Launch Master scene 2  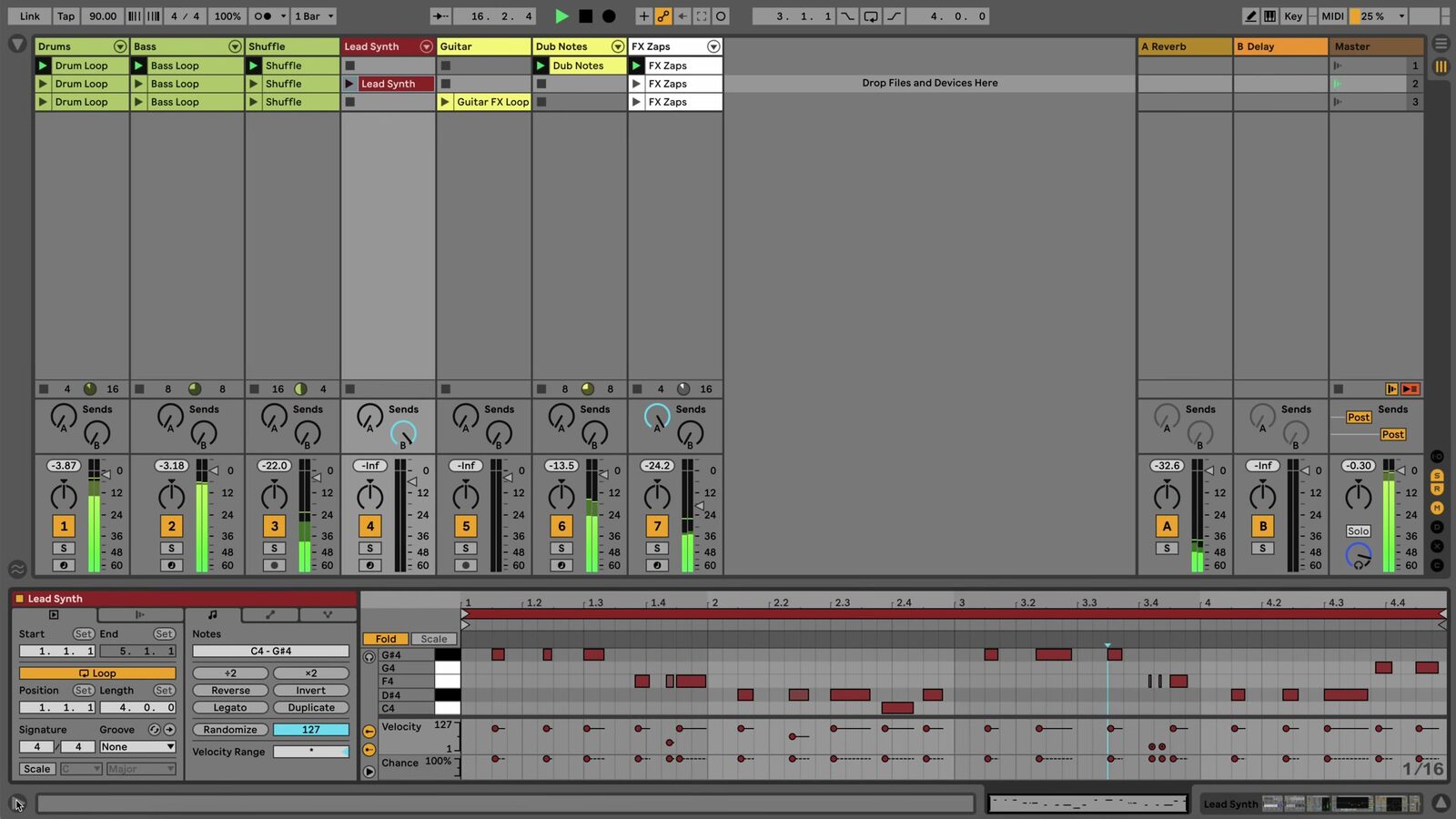click(x=1338, y=84)
